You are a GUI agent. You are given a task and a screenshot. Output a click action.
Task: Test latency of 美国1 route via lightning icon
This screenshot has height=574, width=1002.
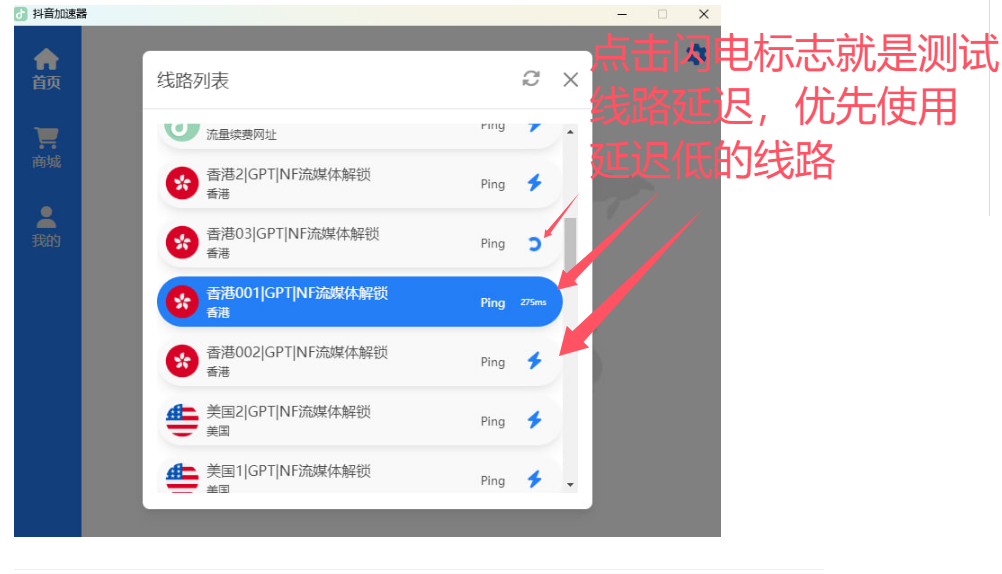(535, 479)
